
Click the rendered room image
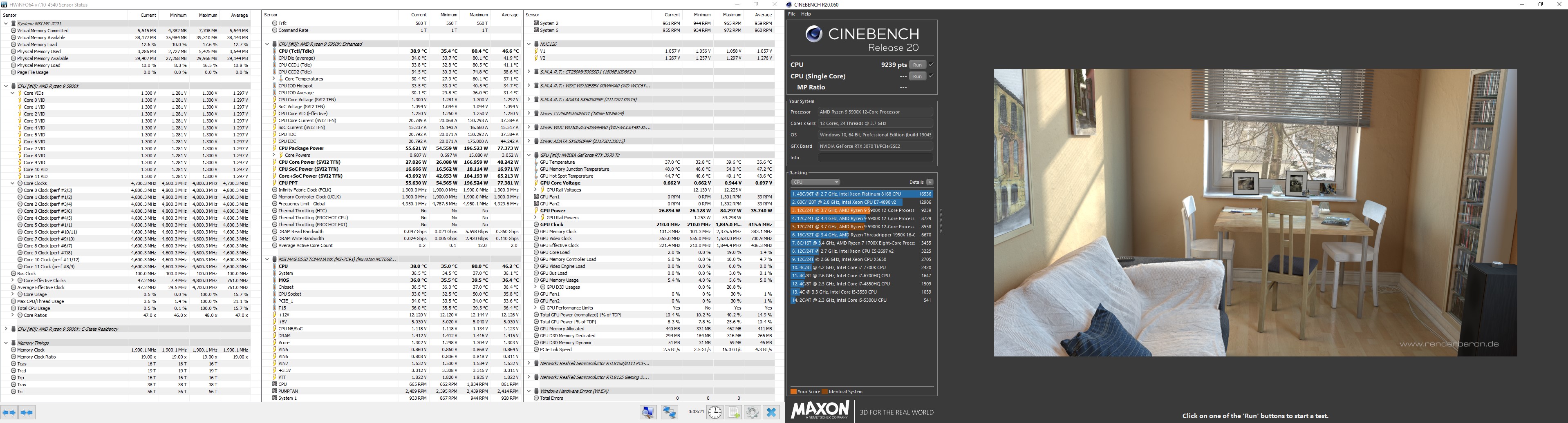pos(1255,212)
